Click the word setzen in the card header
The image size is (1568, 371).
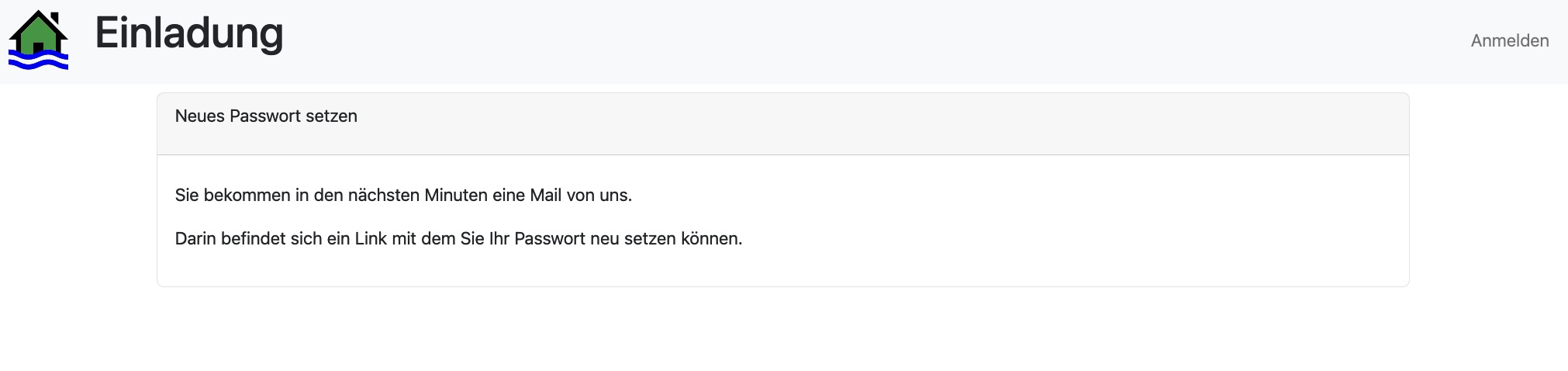333,116
